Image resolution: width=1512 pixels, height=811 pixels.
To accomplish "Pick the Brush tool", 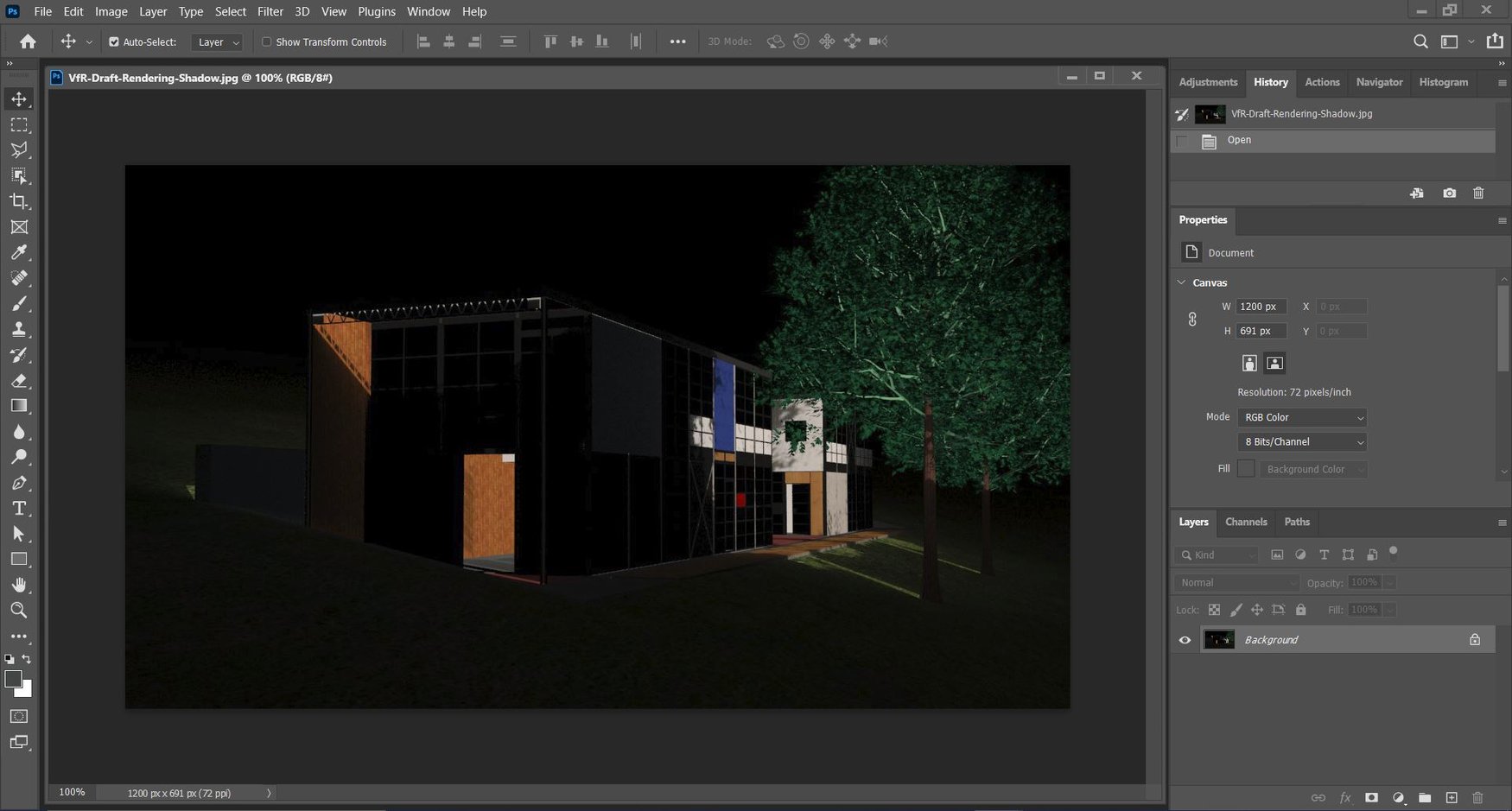I will 18,303.
